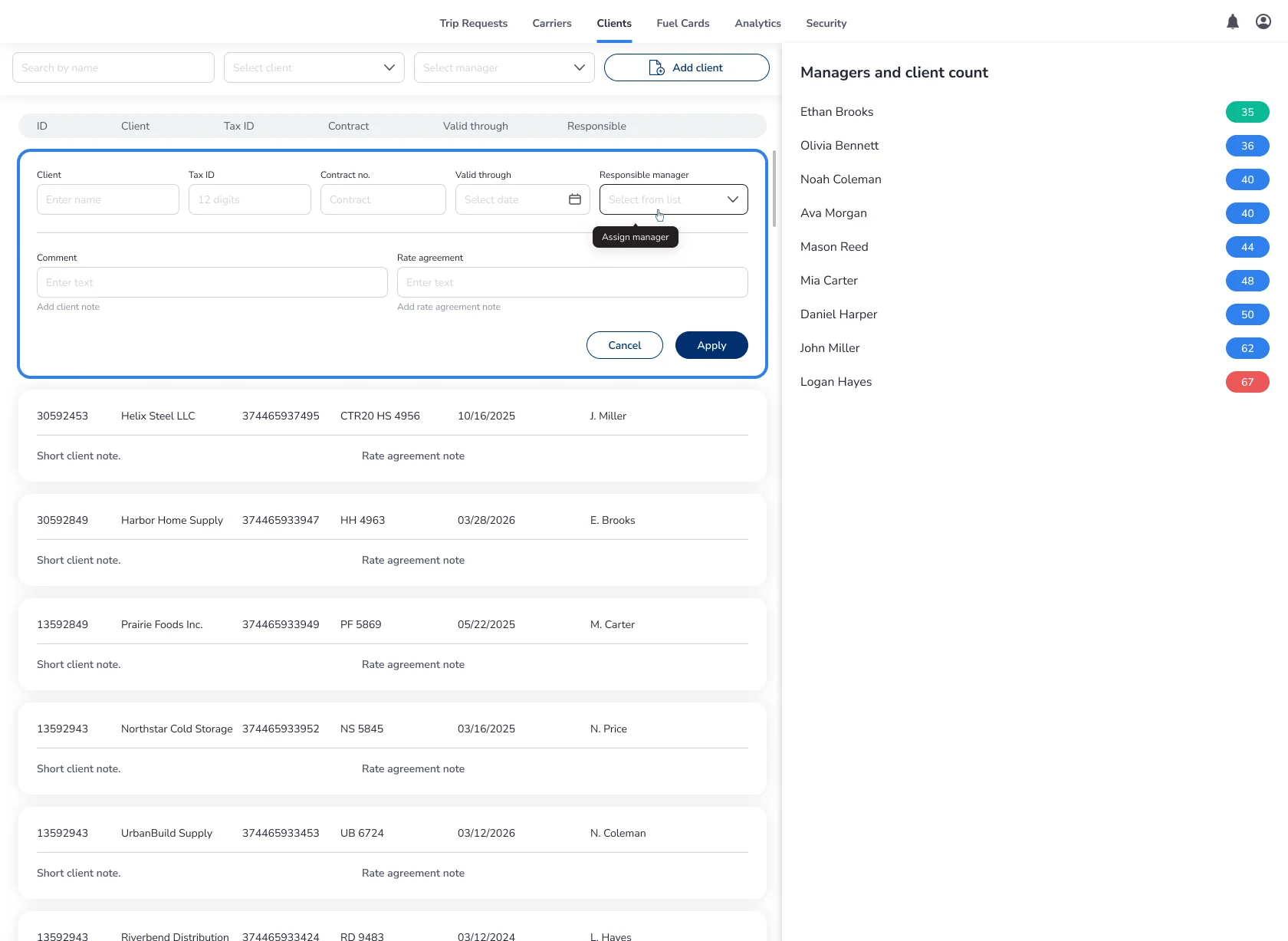Select the Harbor Home Supply client
Image resolution: width=1288 pixels, height=941 pixels.
[x=172, y=520]
